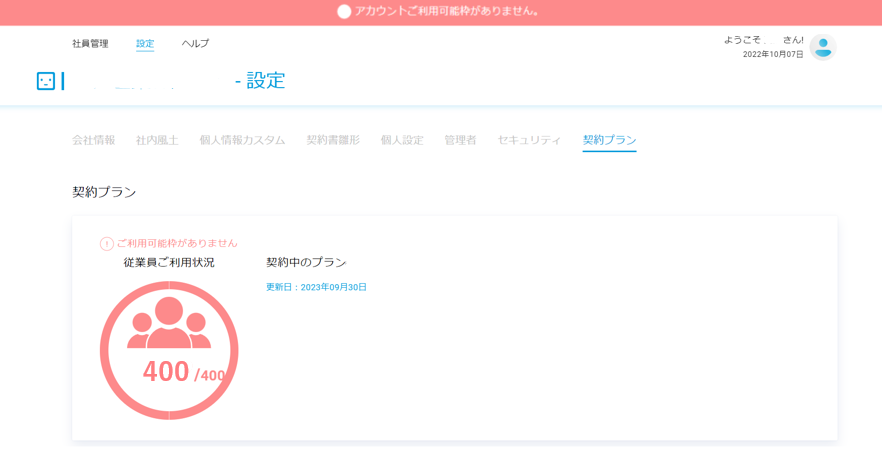
Task: Switch to the 管理者 tab
Action: pyautogui.click(x=460, y=140)
